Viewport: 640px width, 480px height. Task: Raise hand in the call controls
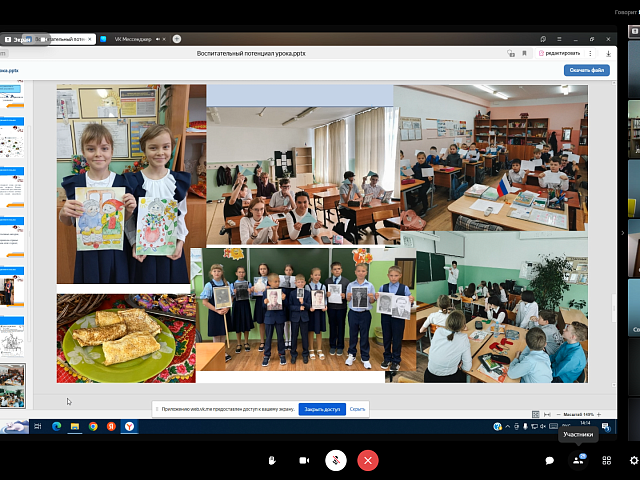coord(272,460)
